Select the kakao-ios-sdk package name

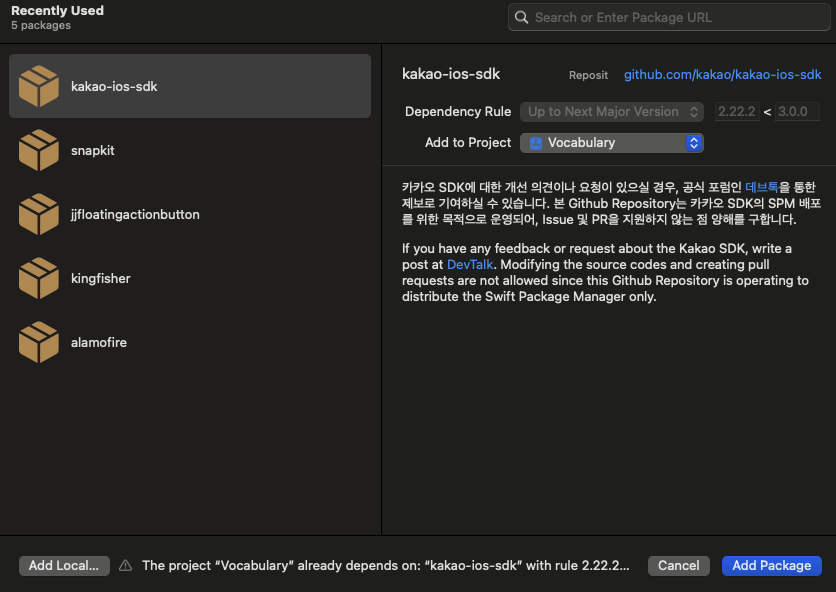[x=114, y=86]
